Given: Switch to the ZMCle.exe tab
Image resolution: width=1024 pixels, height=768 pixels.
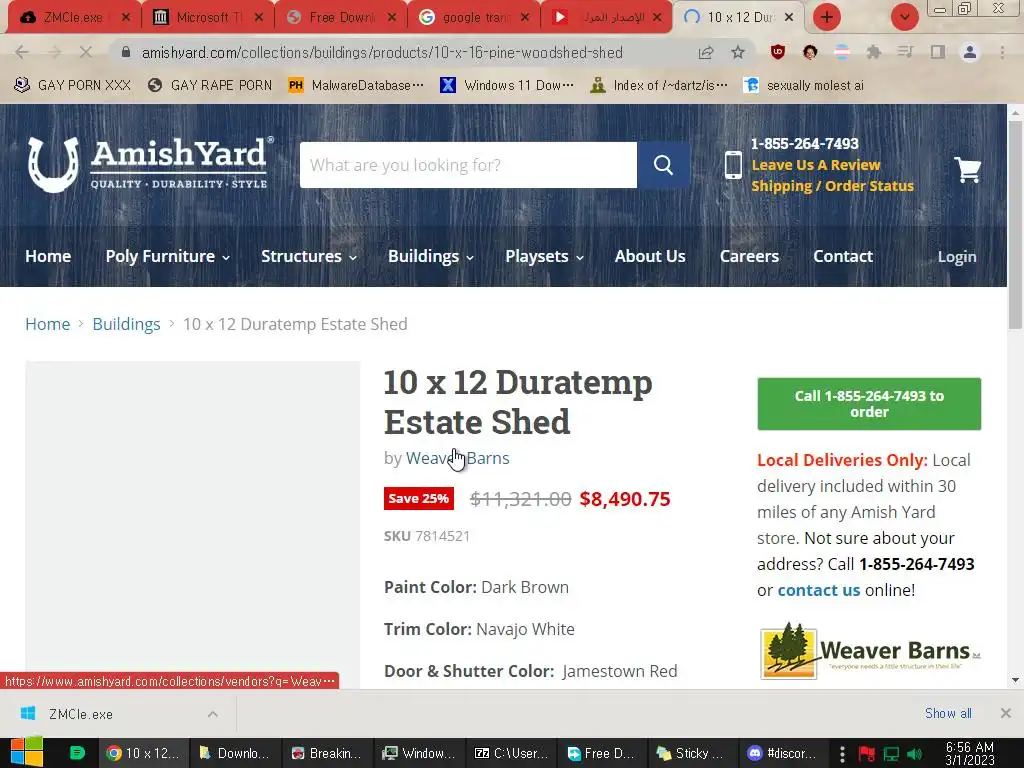Looking at the screenshot, I should pos(71,17).
